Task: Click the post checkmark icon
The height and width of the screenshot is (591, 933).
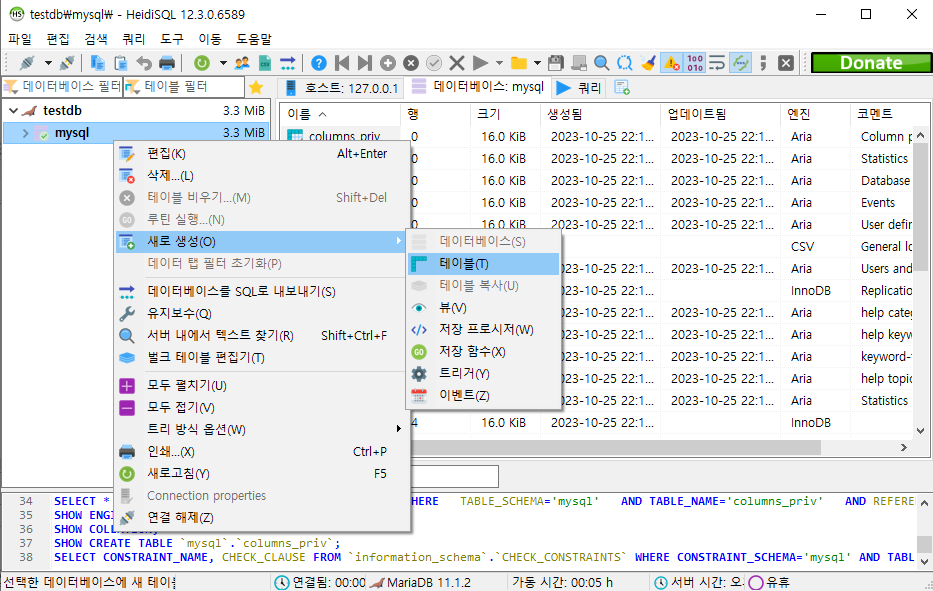Action: click(x=434, y=62)
